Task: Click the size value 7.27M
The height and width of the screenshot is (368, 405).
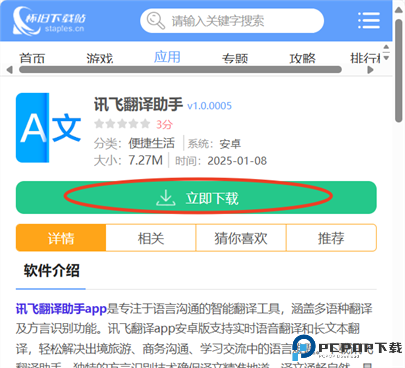Action: (x=146, y=160)
